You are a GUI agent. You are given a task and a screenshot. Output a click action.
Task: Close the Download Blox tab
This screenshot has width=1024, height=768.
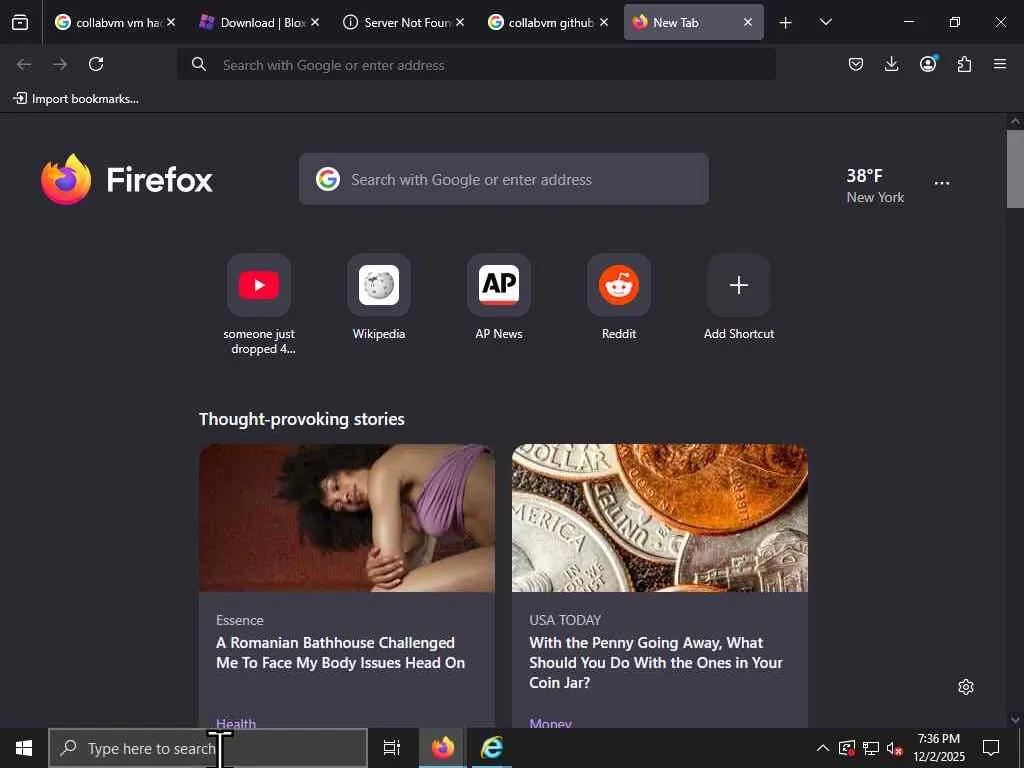tap(315, 23)
